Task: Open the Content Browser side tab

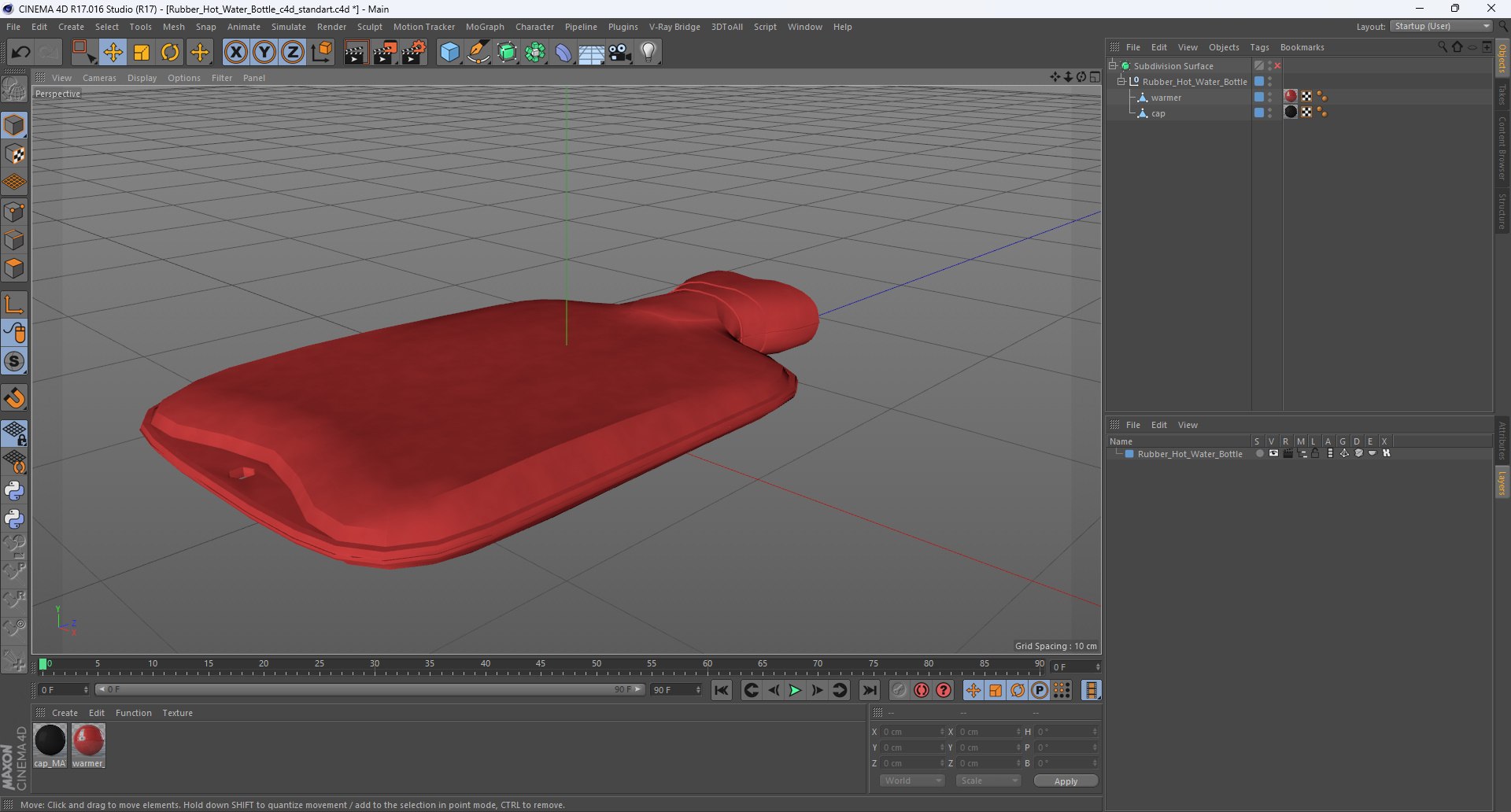Action: click(x=1502, y=148)
